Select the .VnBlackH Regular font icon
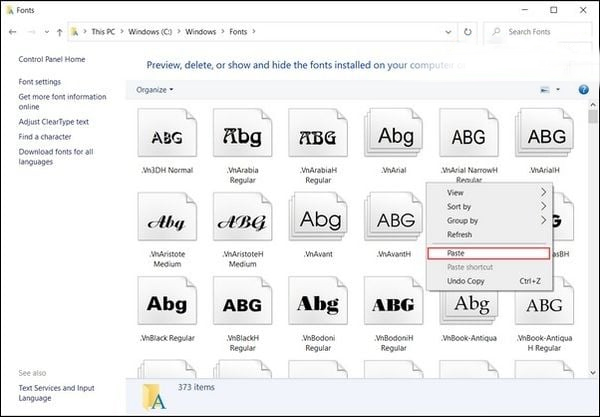This screenshot has height=417, width=600. (243, 301)
